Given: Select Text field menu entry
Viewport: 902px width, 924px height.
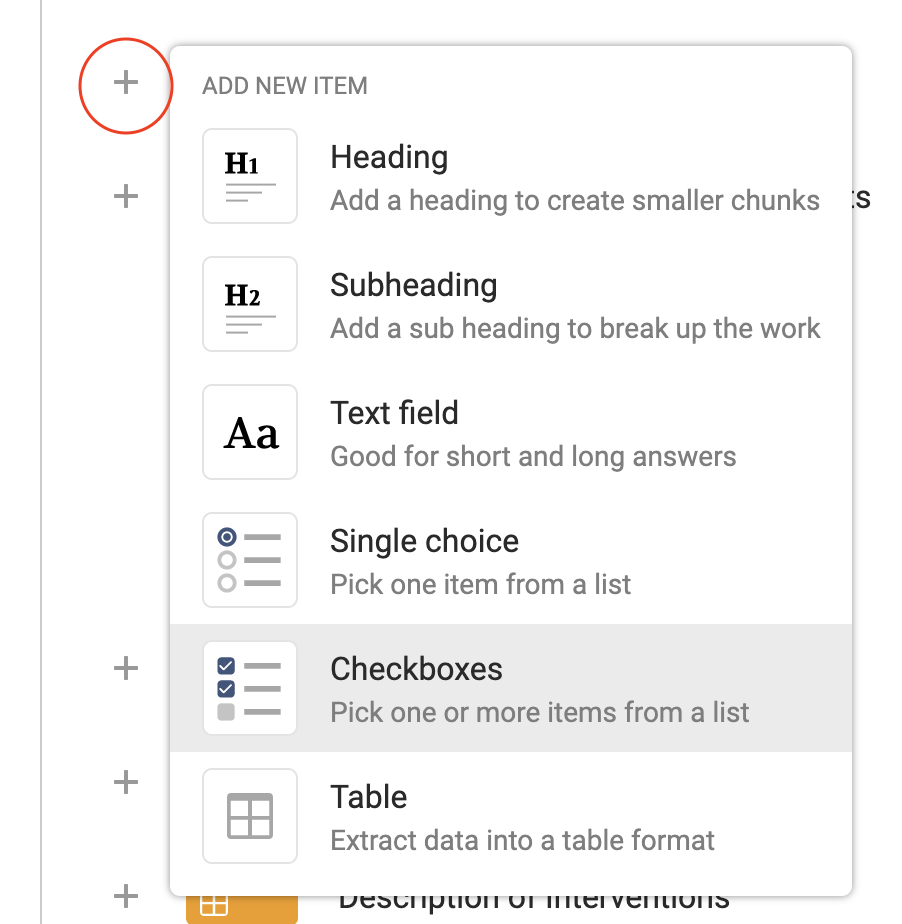Looking at the screenshot, I should 394,414.
